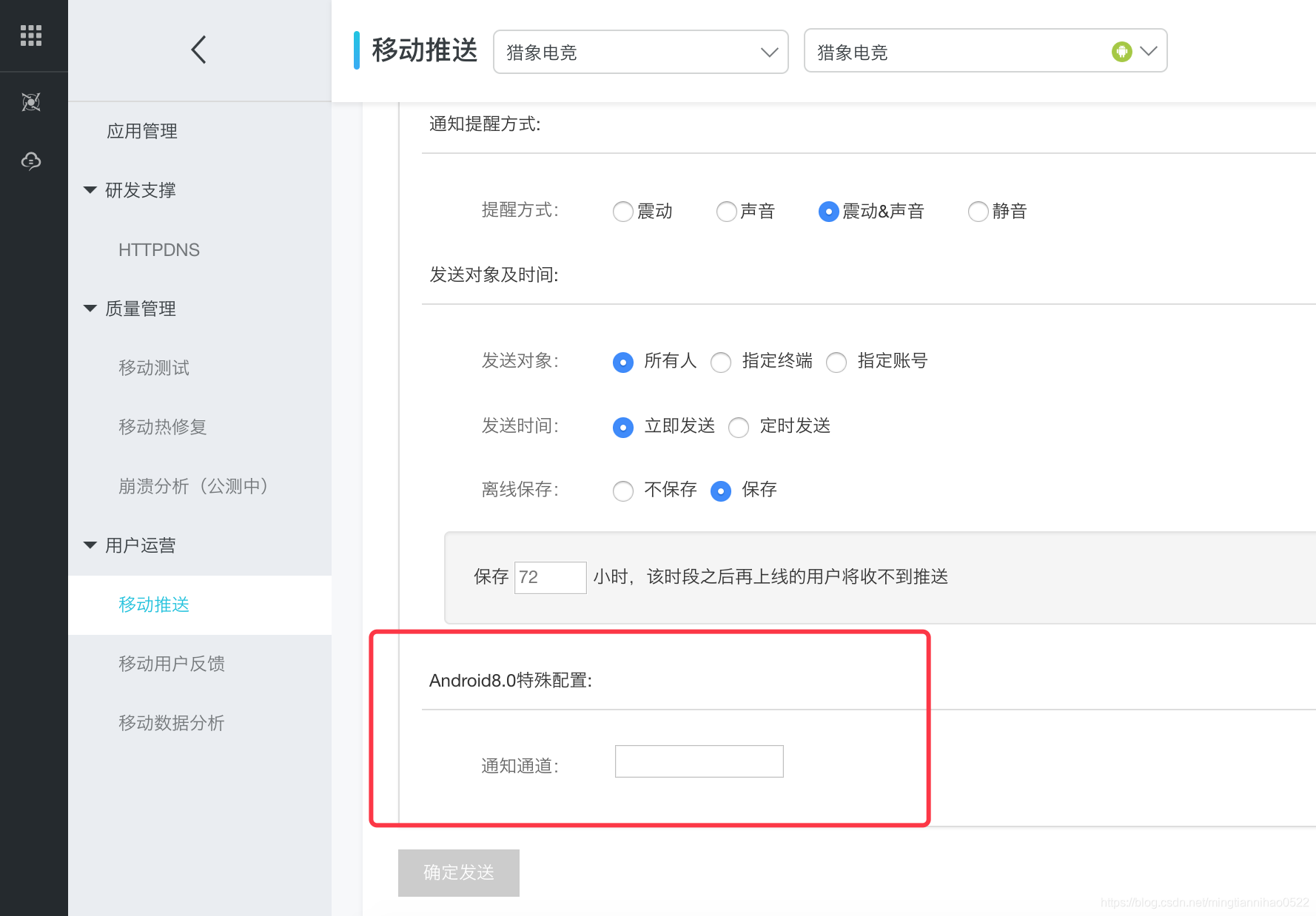This screenshot has width=1316, height=916.
Task: Click the green Android platform icon
Action: [1121, 51]
